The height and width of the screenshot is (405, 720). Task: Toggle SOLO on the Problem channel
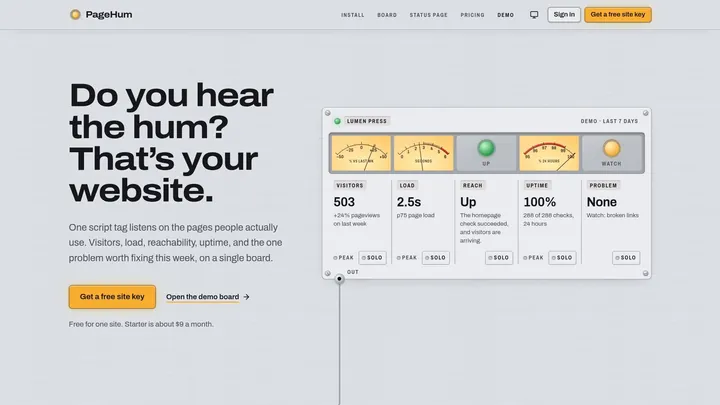626,258
